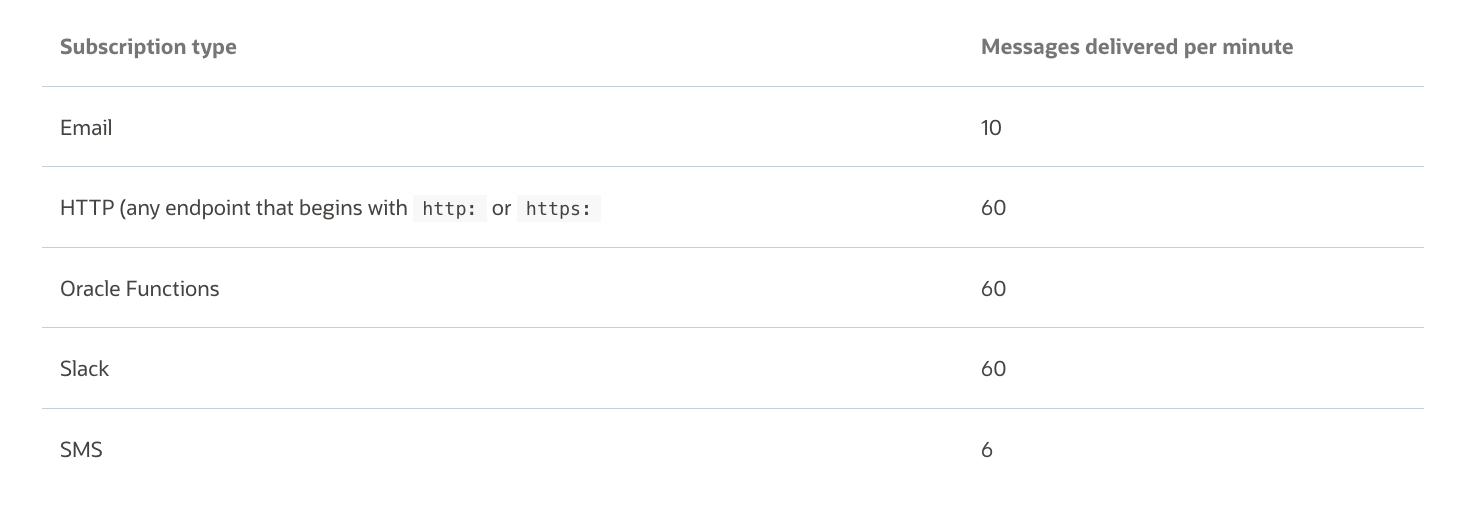Image resolution: width=1458 pixels, height=512 pixels.
Task: Click the Messages delivered per minute header
Action: 1136,47
